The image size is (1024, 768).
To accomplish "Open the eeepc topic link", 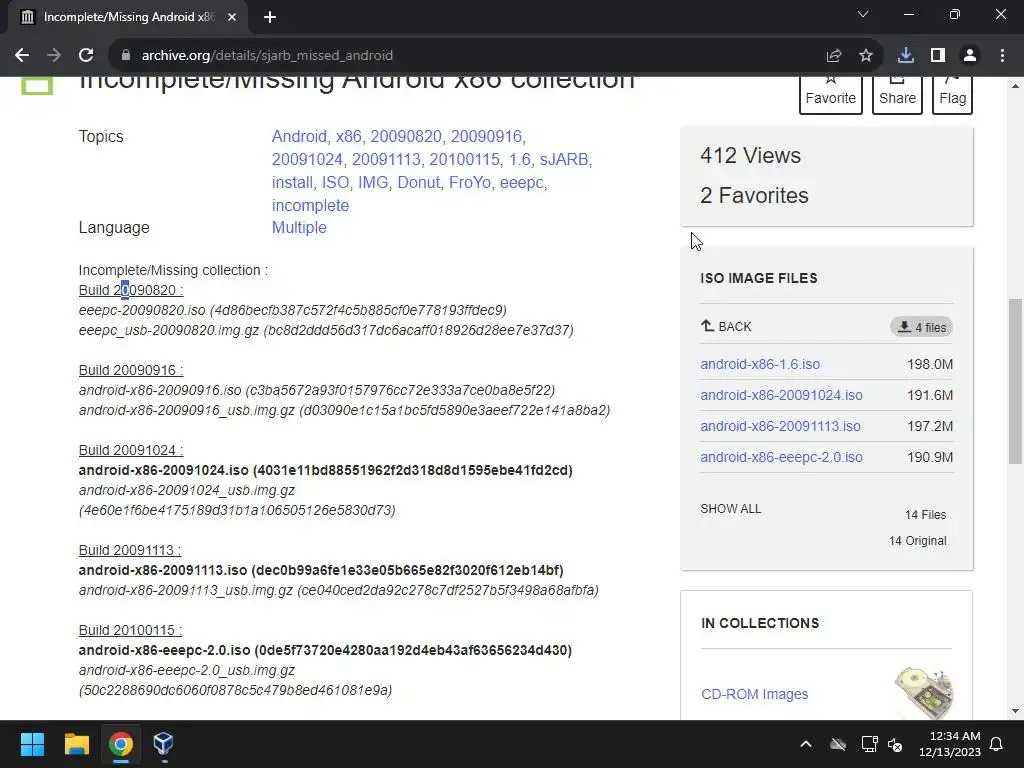I will [521, 182].
